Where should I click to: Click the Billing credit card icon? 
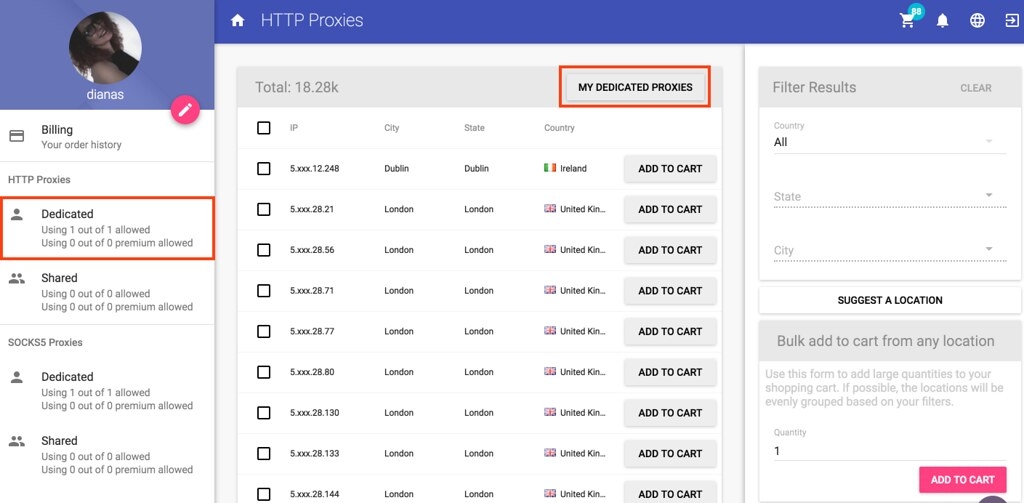coord(17,136)
